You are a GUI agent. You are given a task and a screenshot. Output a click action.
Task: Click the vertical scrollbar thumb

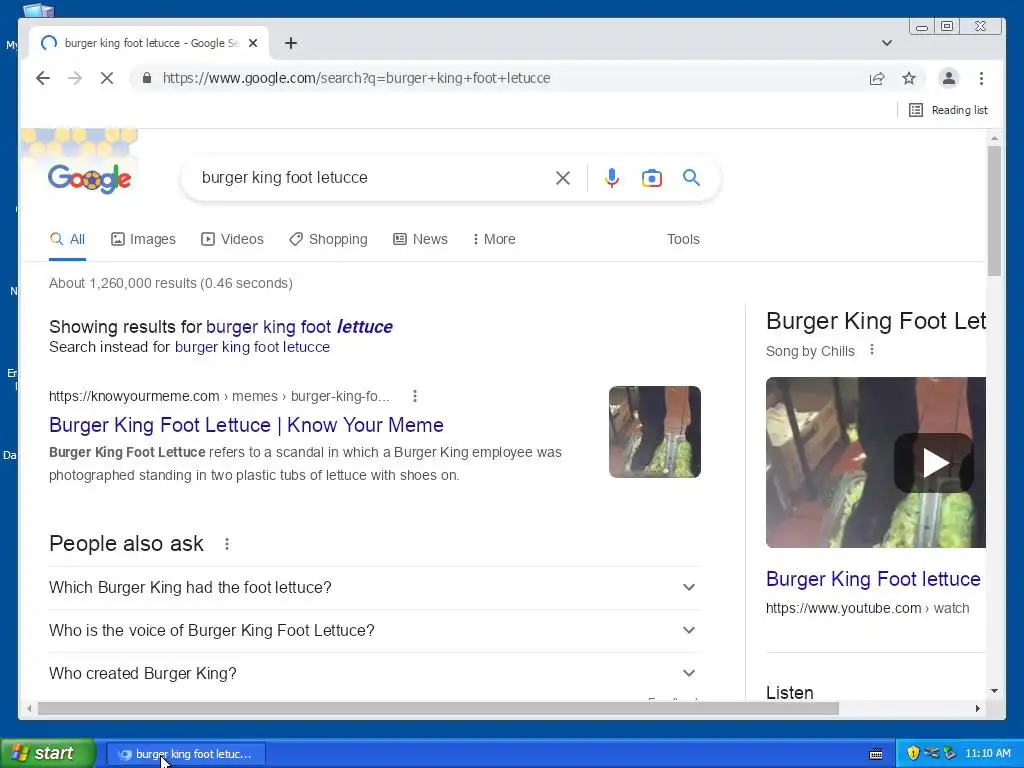pyautogui.click(x=994, y=211)
